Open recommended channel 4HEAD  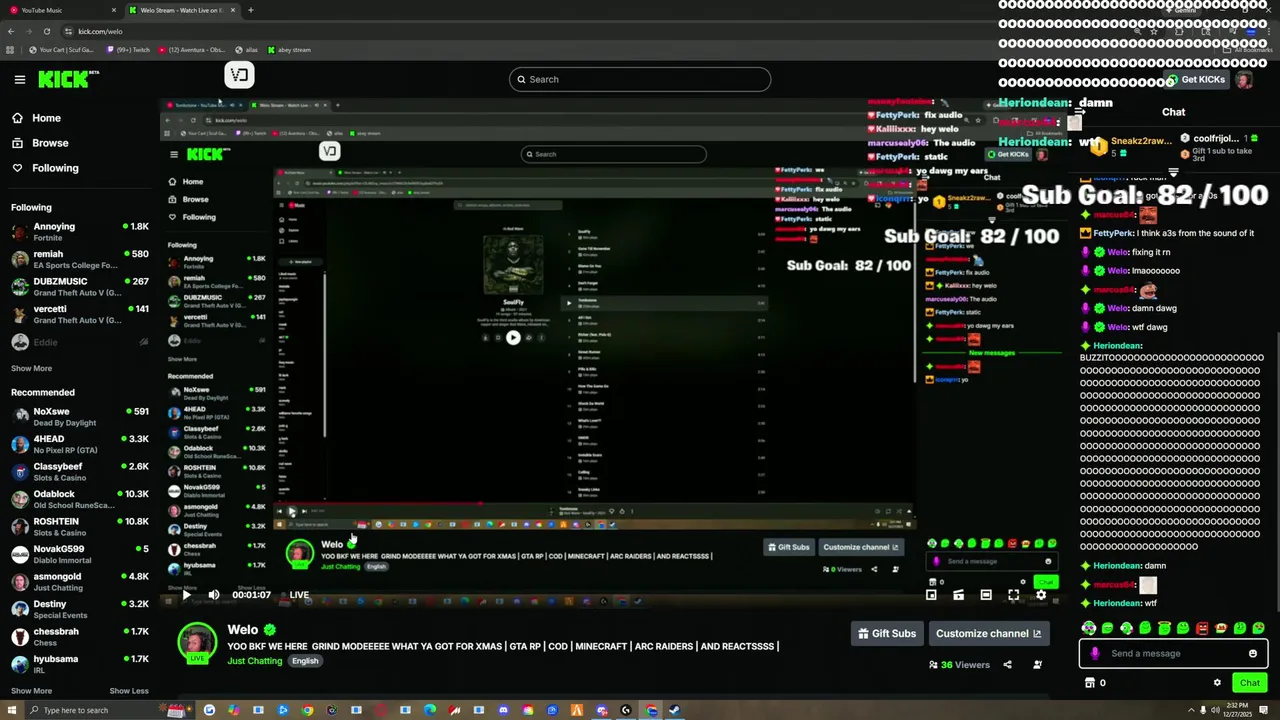click(x=80, y=444)
